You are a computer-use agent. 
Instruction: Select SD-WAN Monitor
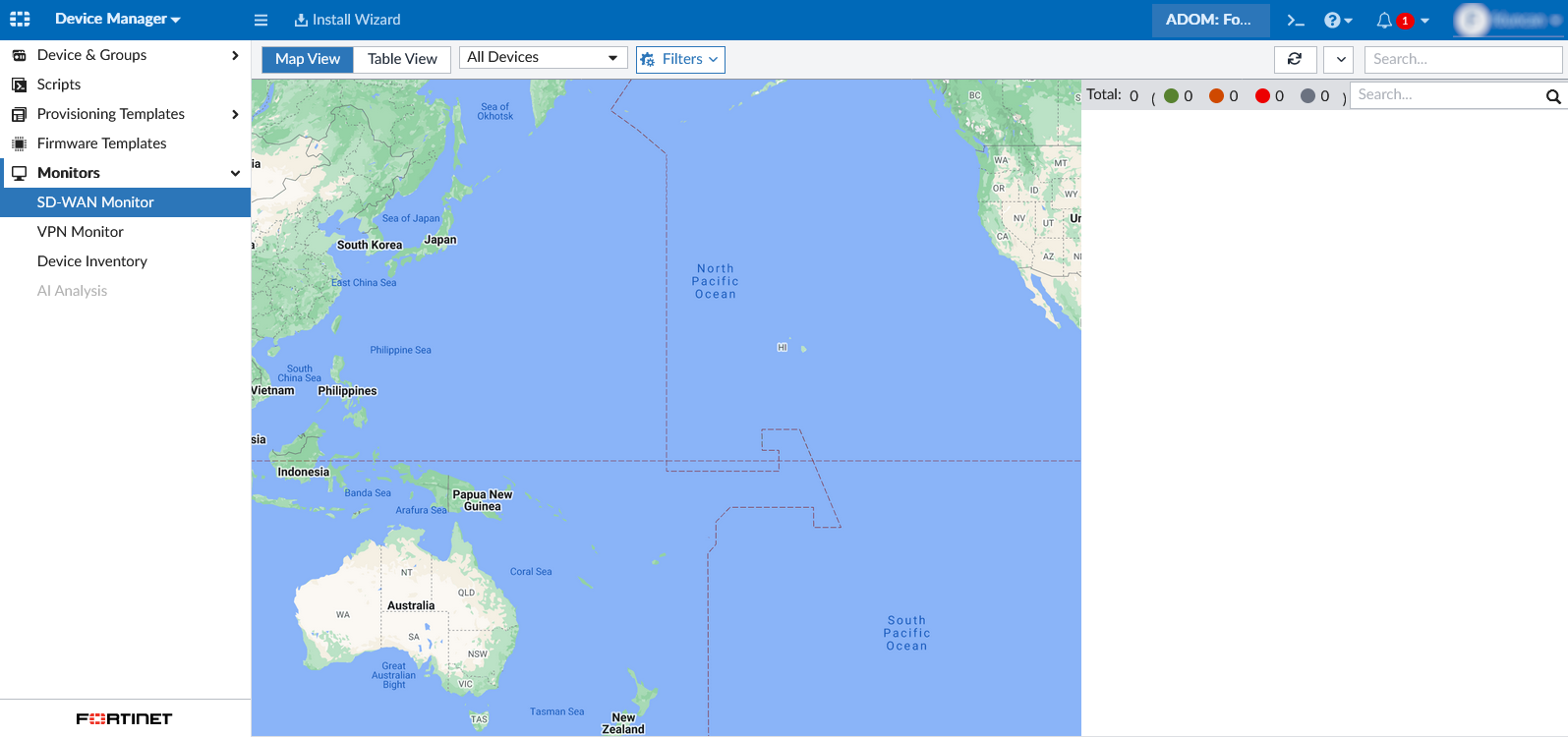pos(125,202)
